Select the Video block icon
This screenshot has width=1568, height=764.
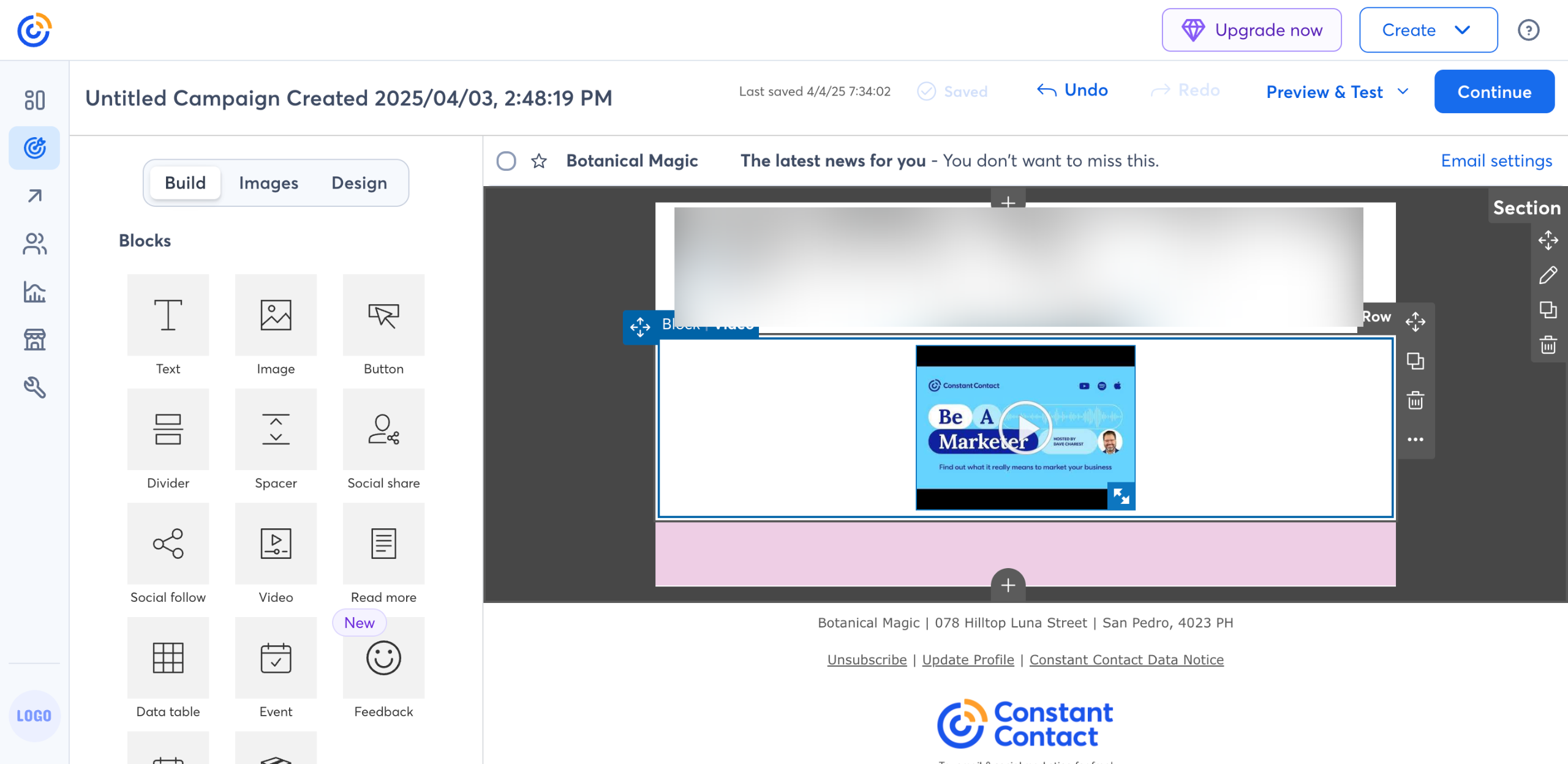tap(276, 544)
